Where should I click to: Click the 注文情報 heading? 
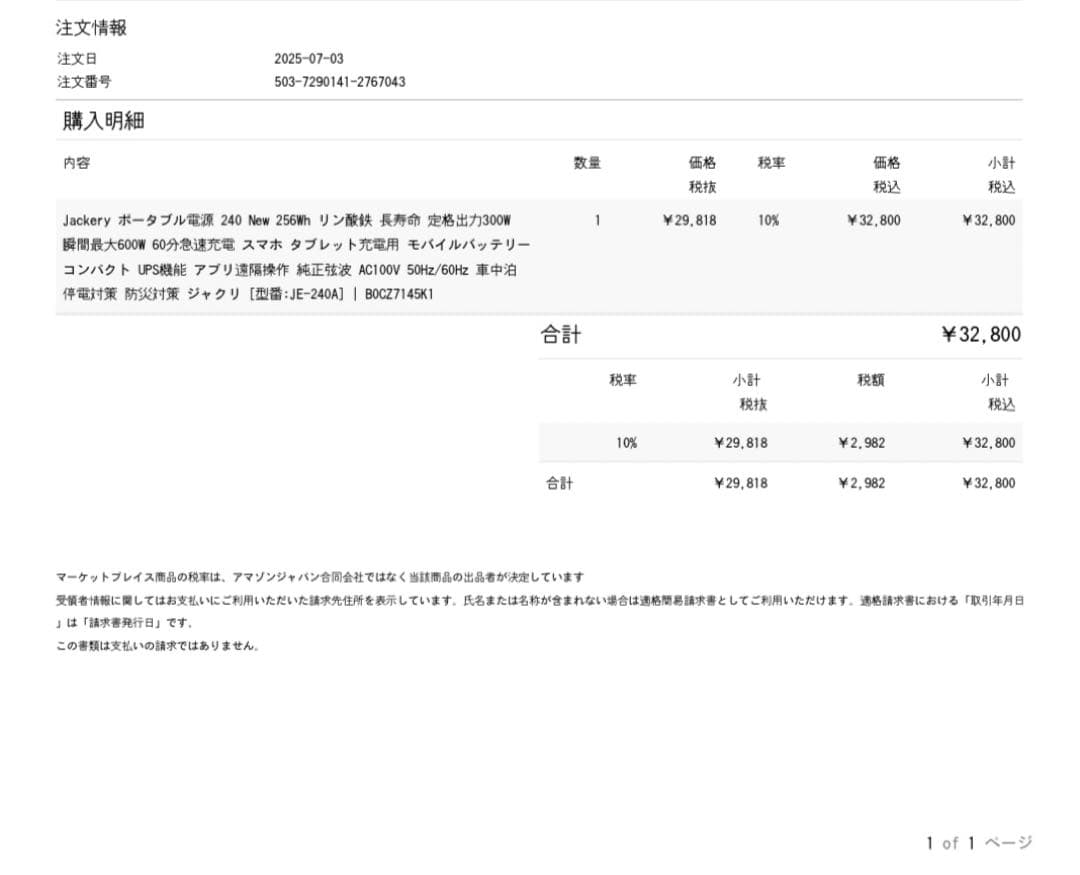[x=91, y=28]
